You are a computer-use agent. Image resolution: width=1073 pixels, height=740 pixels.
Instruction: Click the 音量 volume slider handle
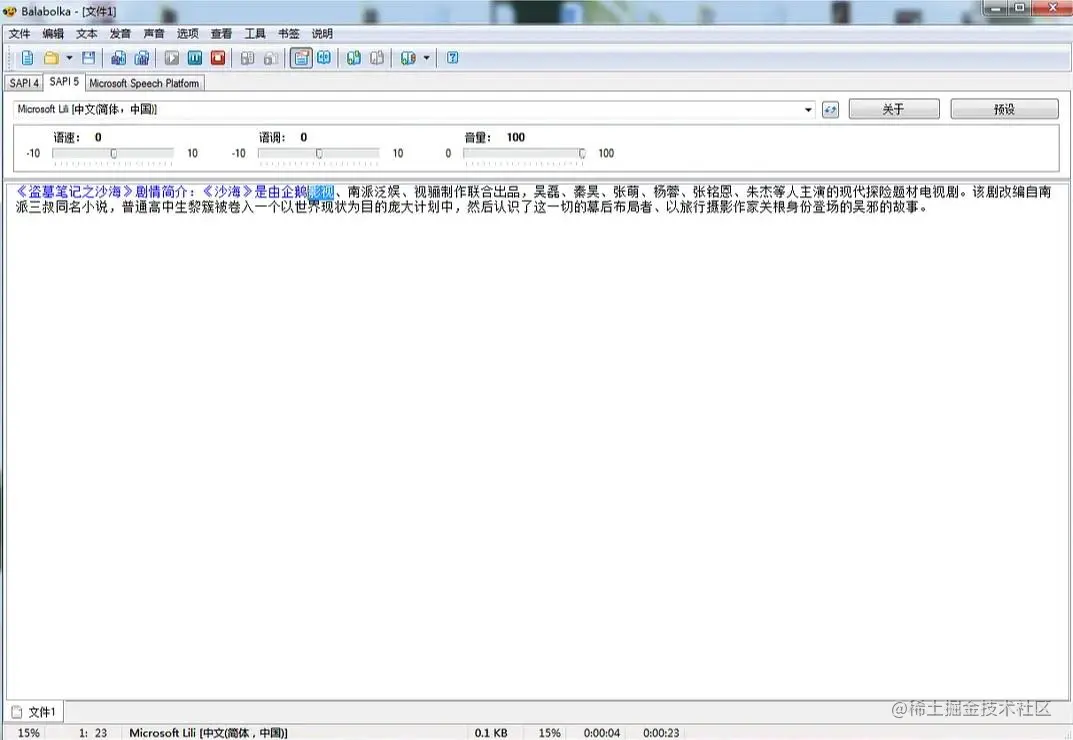click(x=582, y=153)
